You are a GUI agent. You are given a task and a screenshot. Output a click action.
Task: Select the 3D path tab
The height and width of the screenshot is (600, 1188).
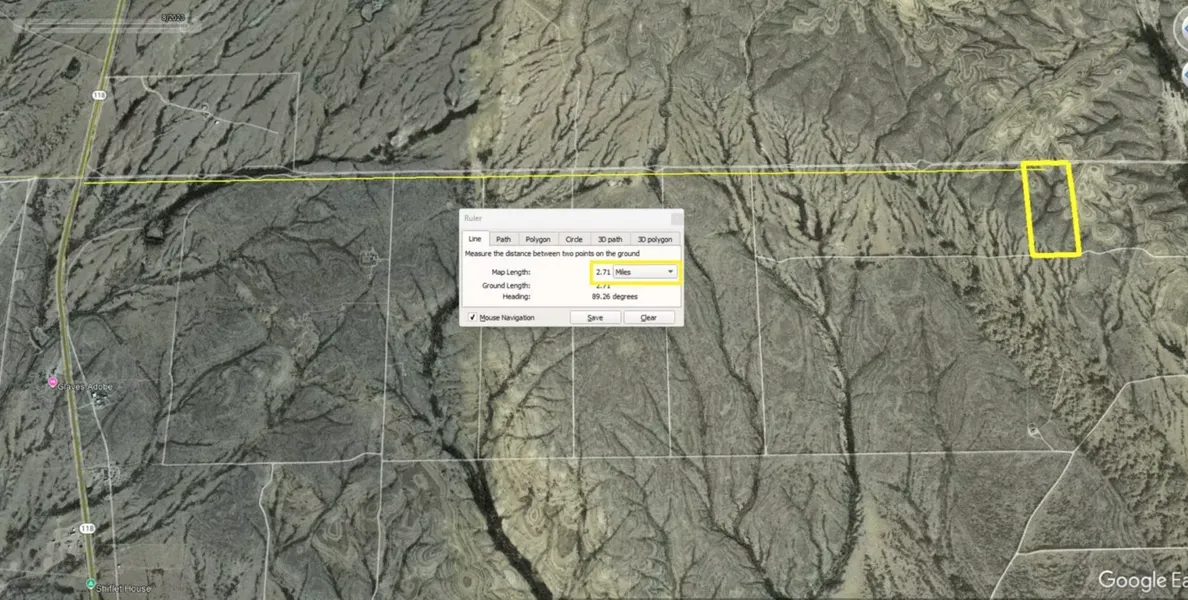click(x=610, y=239)
